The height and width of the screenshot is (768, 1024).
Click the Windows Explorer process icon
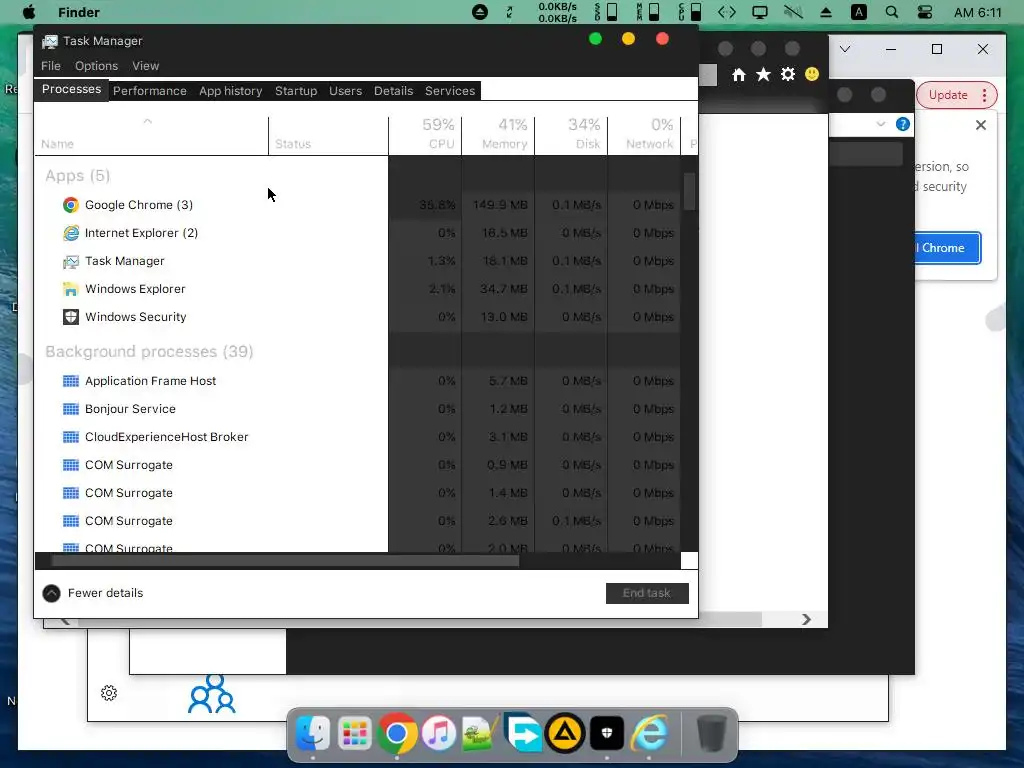click(71, 289)
